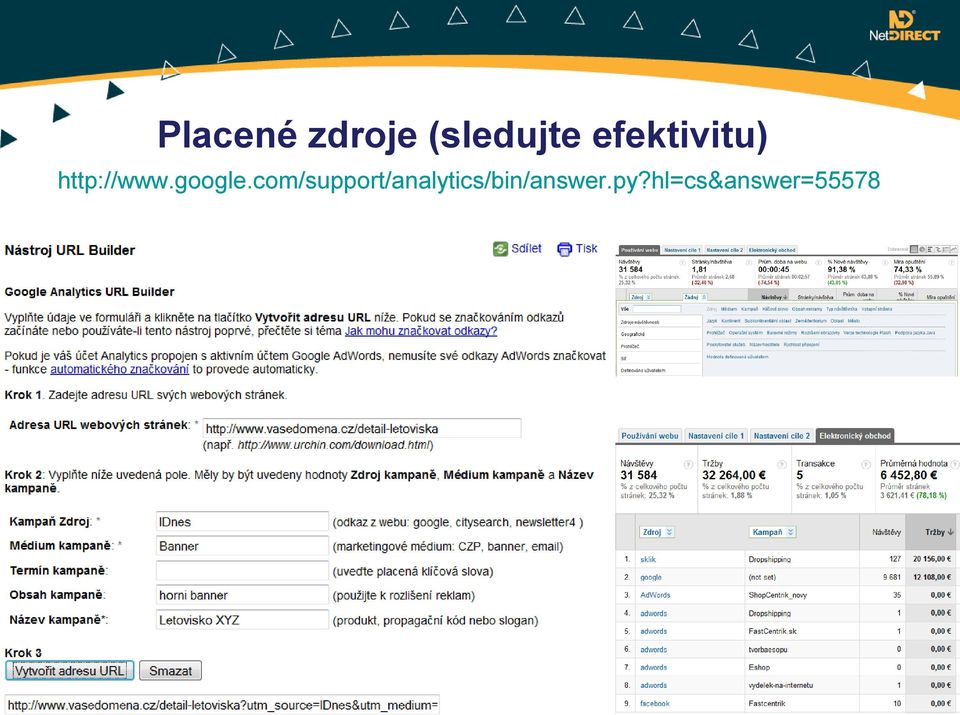This screenshot has height=715, width=960.
Task: Click the 20 156,00 € revenue cell
Action: point(932,559)
